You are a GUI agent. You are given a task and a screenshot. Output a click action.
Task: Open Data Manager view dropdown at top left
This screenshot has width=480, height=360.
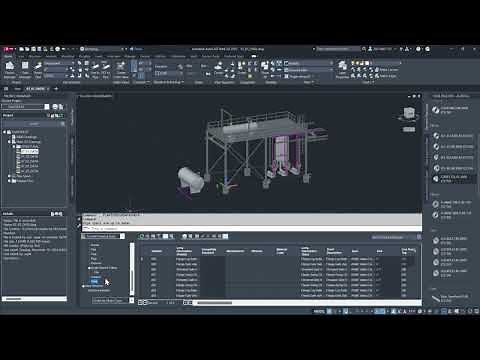[x=103, y=236]
